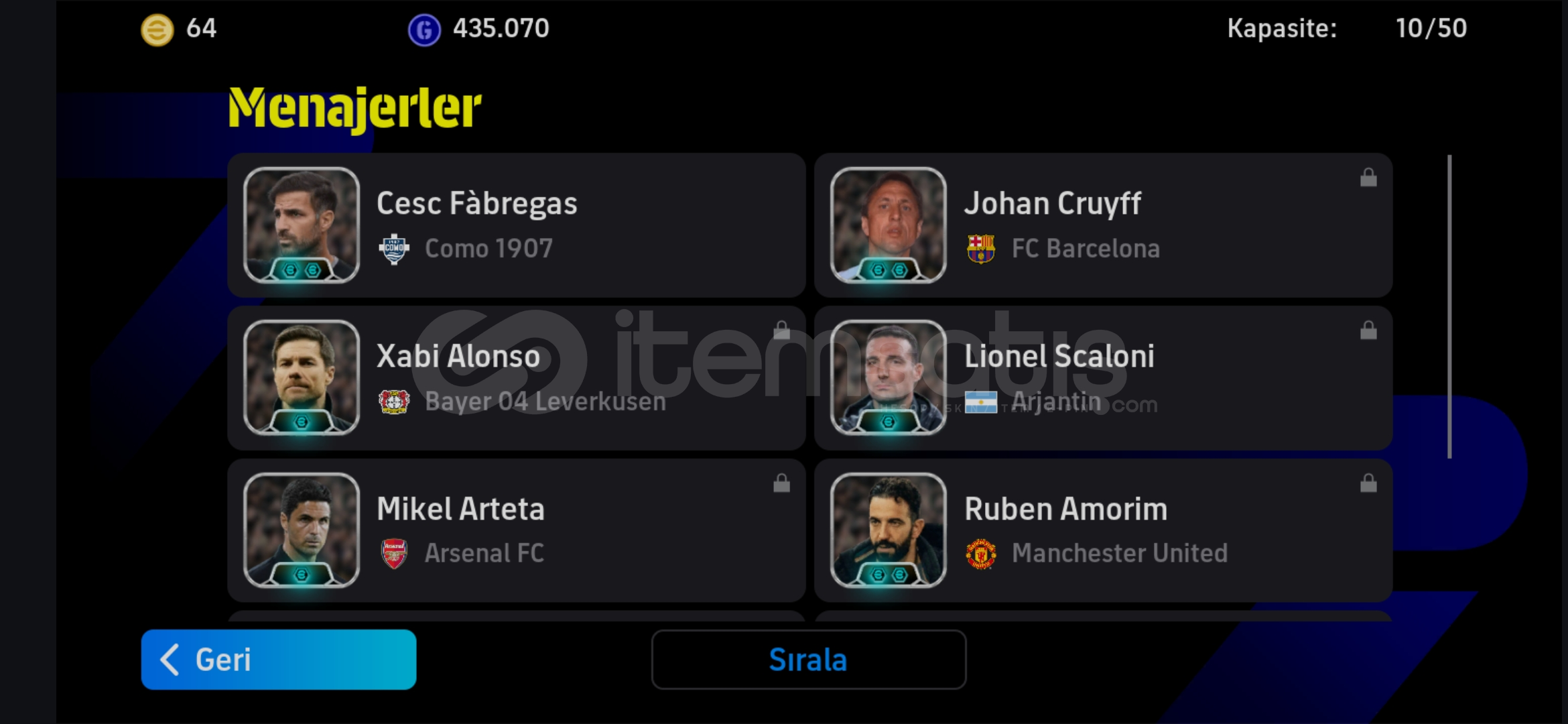Click the FC Barcelona club crest
The width and height of the screenshot is (1568, 724).
point(981,249)
